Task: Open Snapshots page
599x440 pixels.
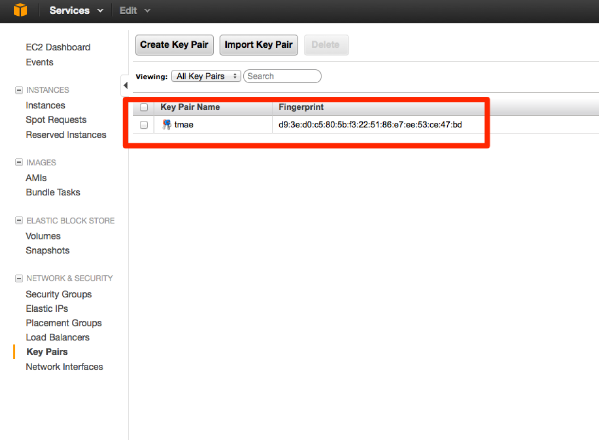Action: 48,251
